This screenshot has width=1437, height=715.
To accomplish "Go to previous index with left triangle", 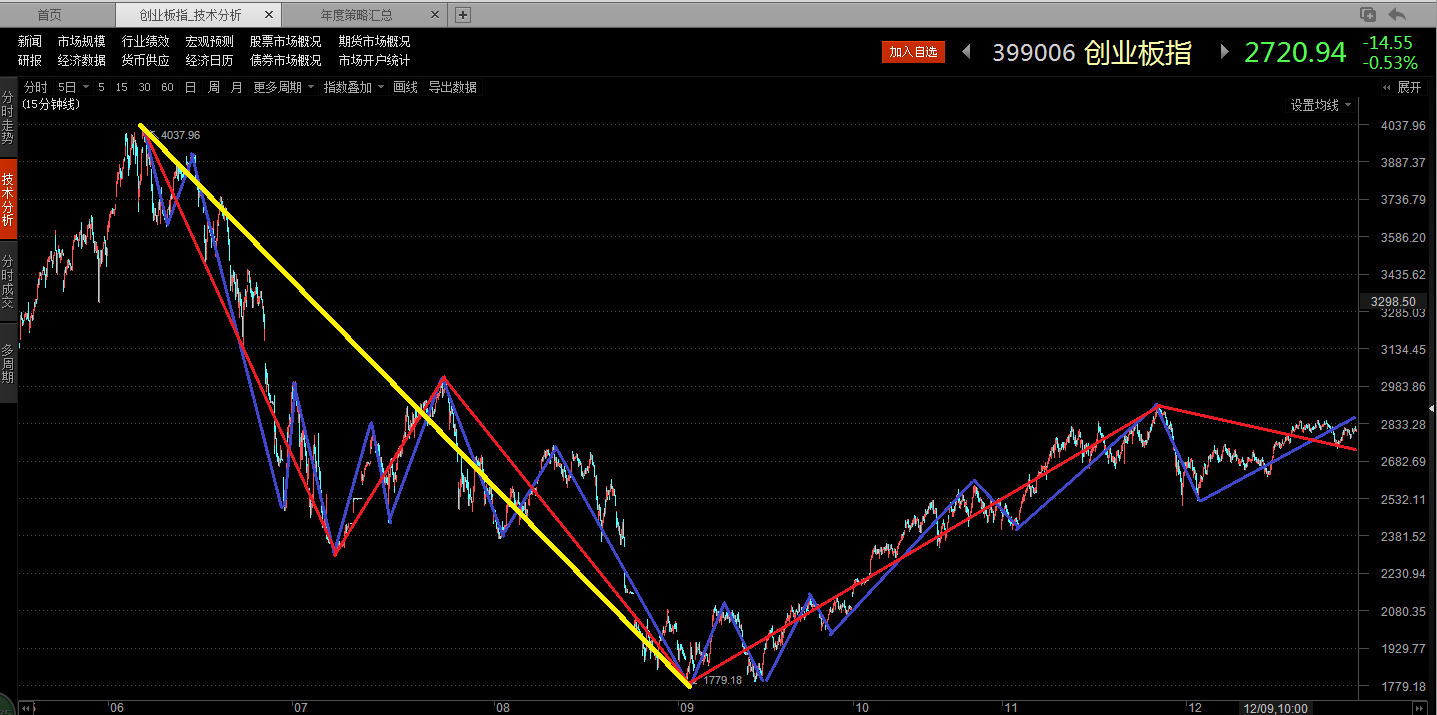I will pos(966,52).
